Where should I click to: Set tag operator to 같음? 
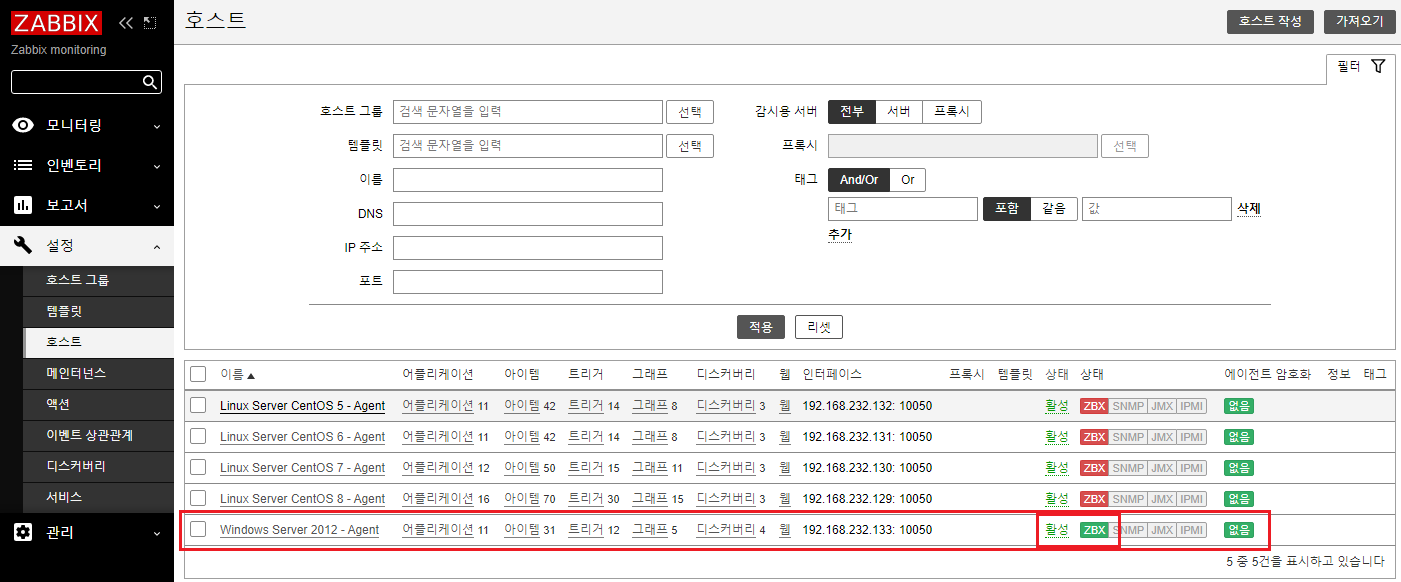(x=1054, y=209)
